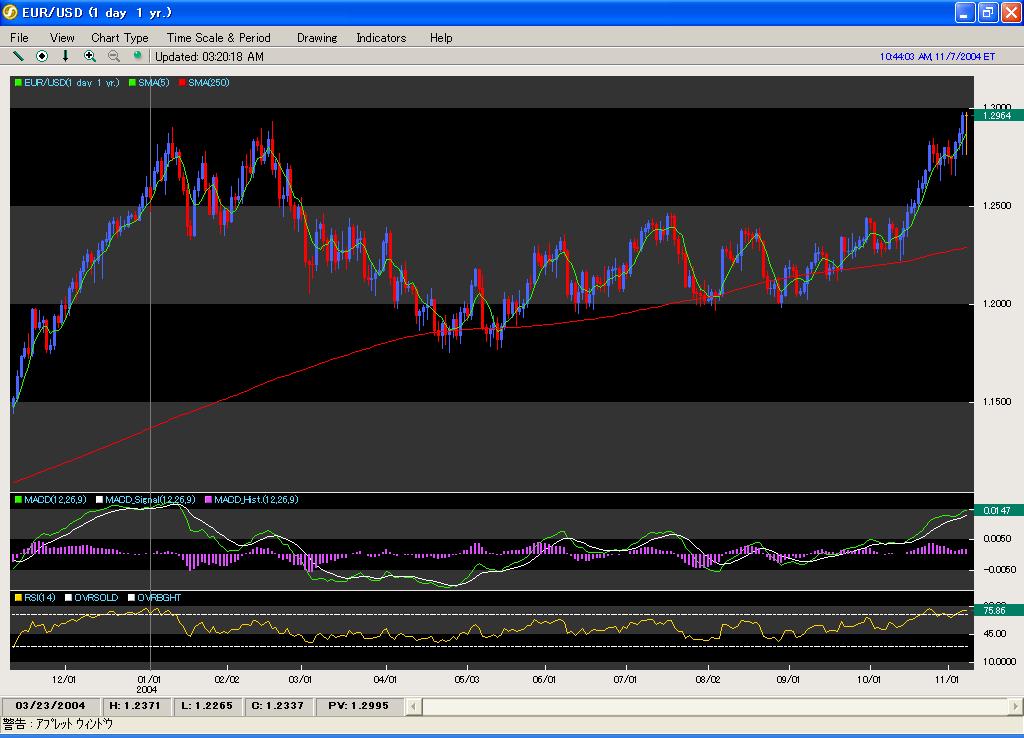Click the SMA(5) legend label

154,82
